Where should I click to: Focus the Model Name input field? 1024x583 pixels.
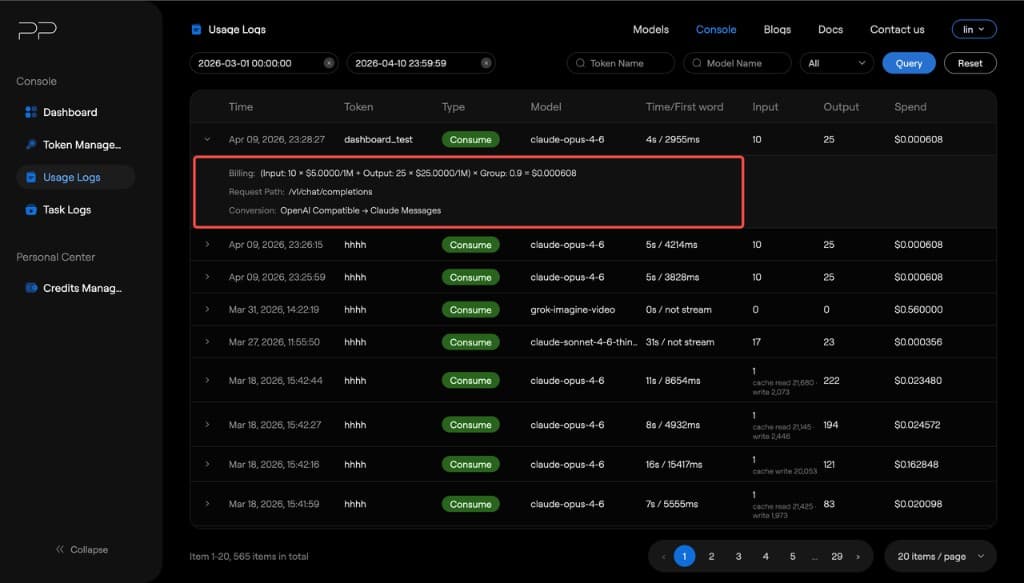click(x=737, y=63)
